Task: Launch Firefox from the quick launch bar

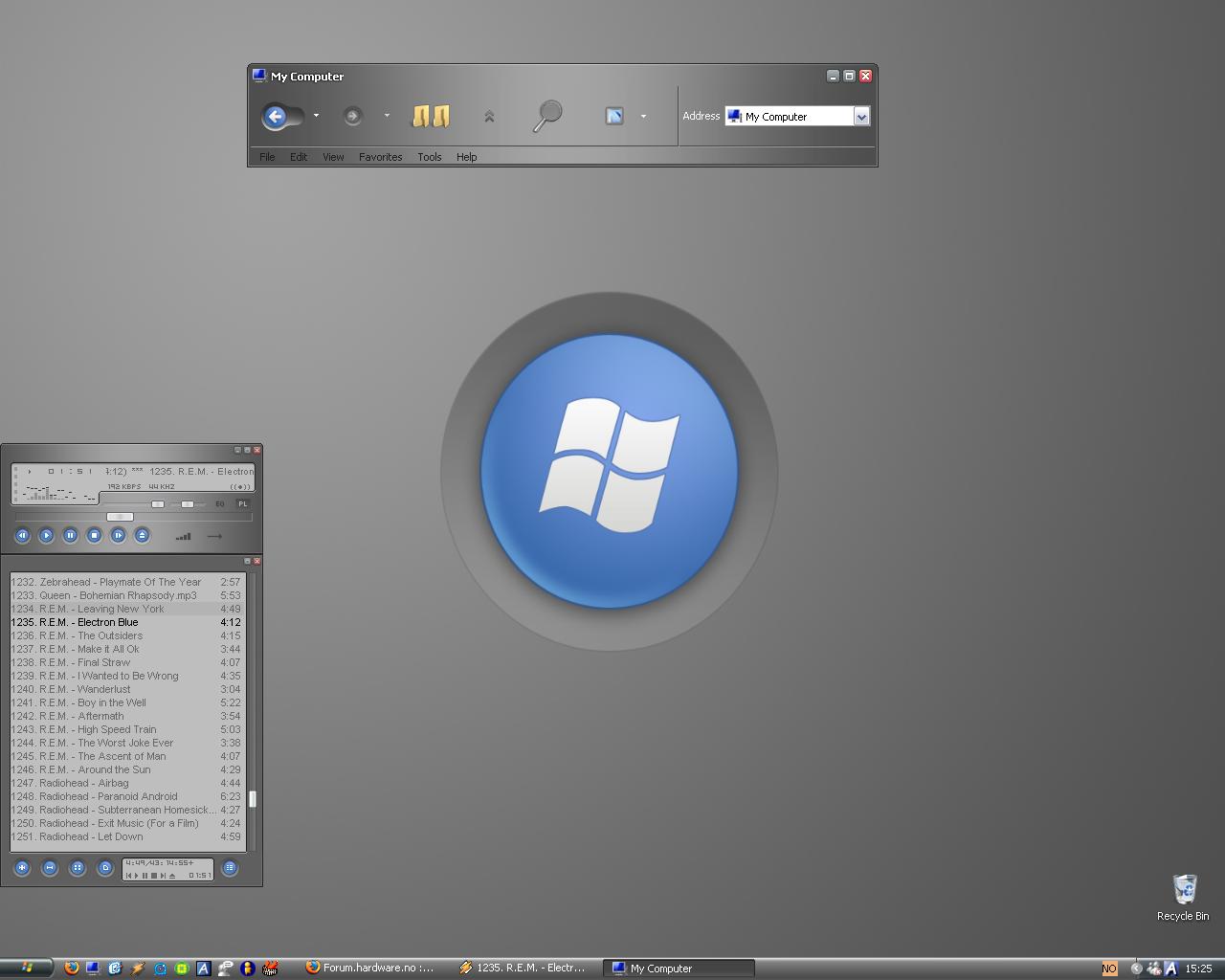Action: (71, 968)
